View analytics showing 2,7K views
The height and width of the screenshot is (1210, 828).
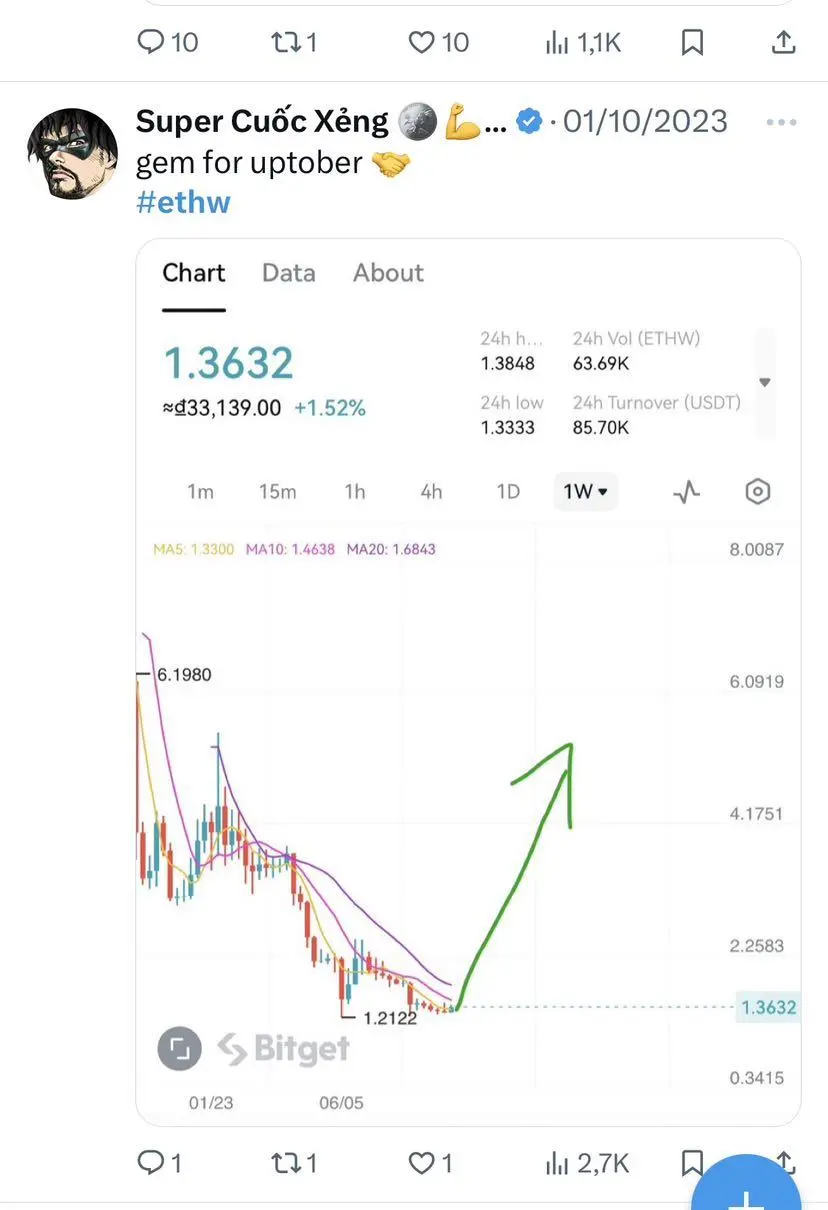(x=587, y=1163)
